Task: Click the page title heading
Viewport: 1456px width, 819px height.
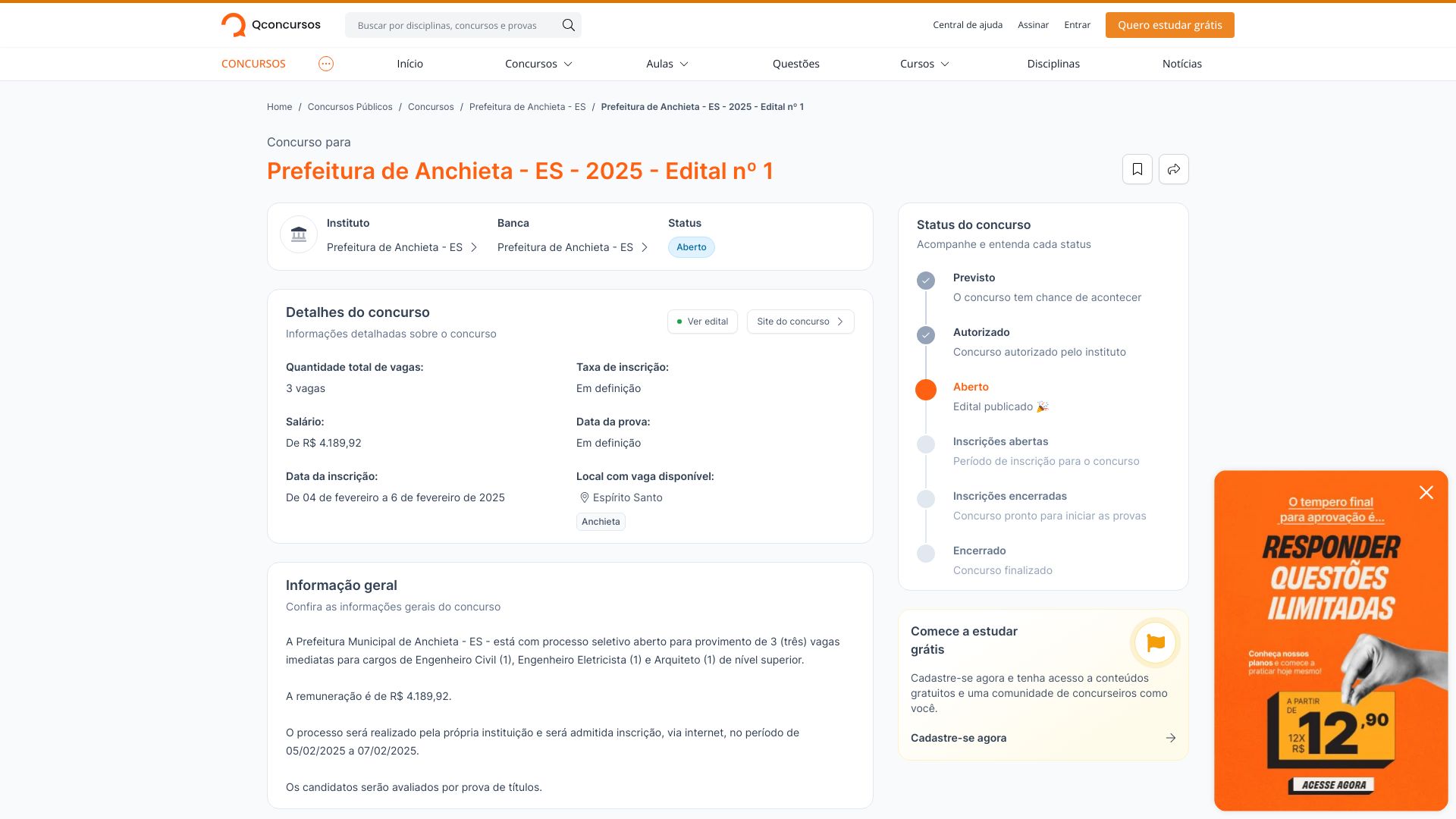Action: [520, 171]
